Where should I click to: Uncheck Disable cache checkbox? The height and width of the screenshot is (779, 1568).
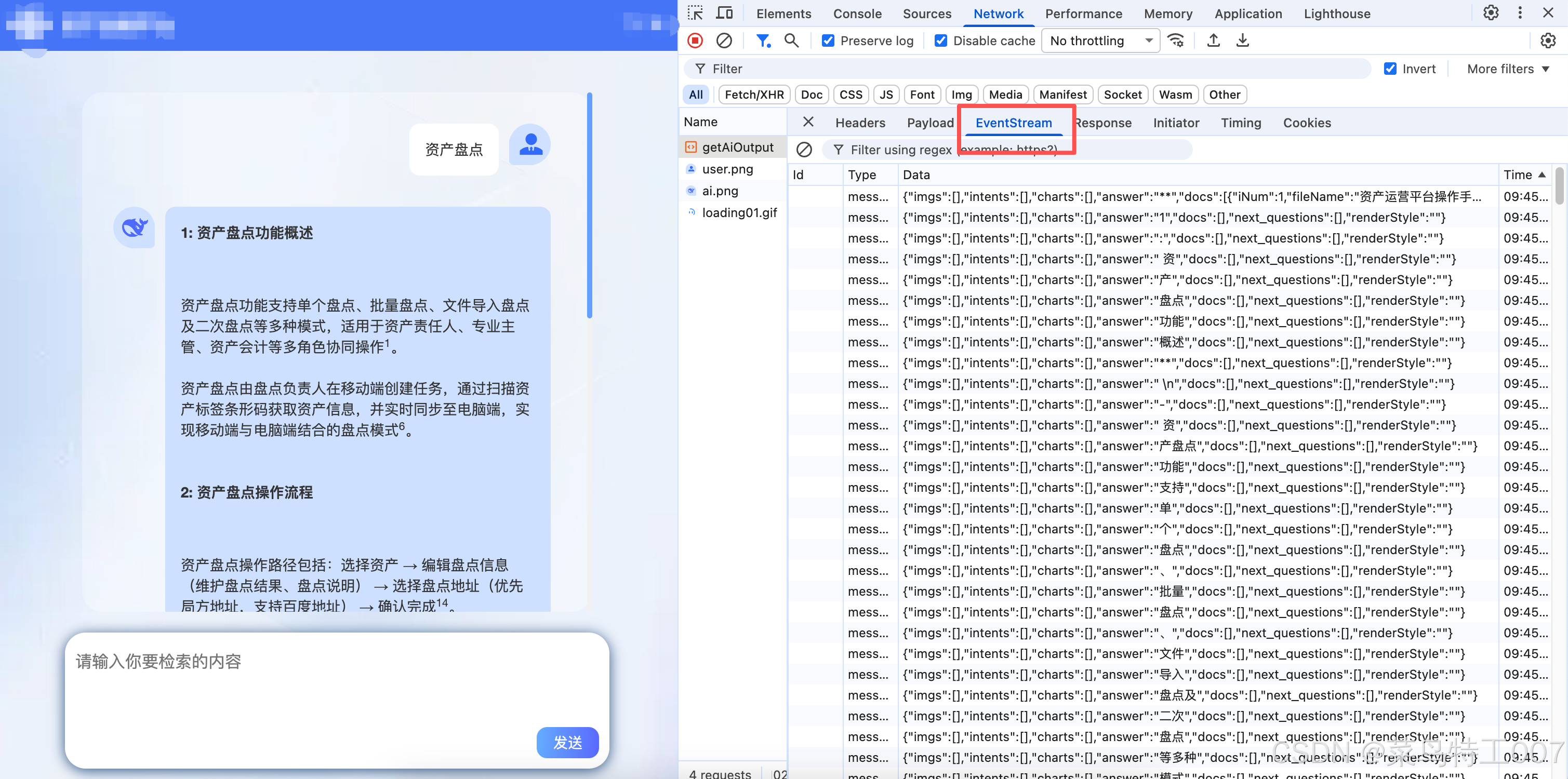click(x=940, y=41)
